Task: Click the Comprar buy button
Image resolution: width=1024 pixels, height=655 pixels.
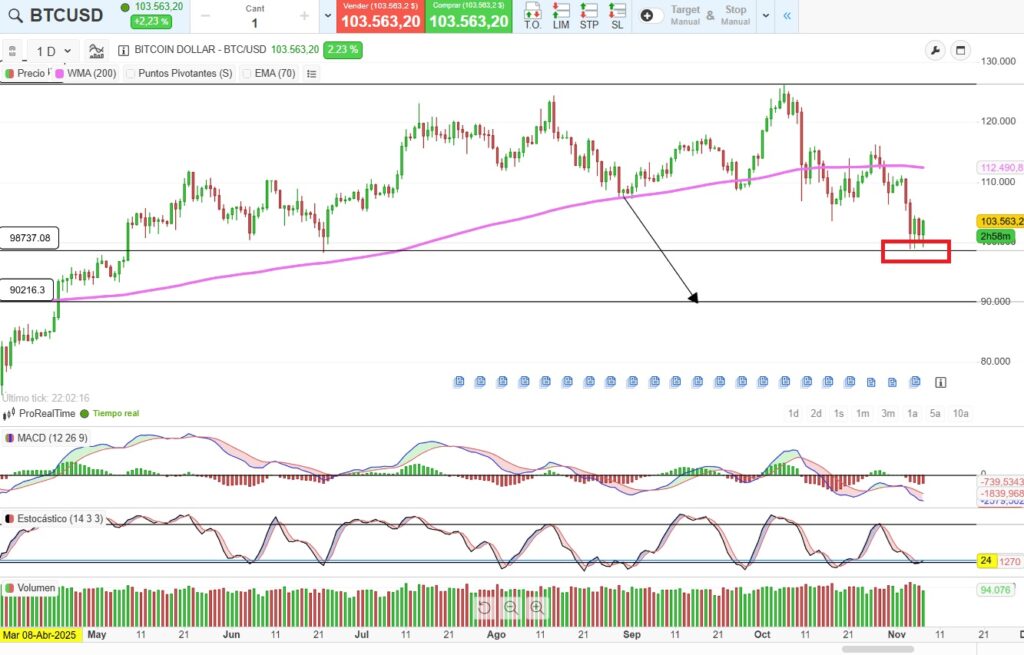Action: (x=468, y=18)
